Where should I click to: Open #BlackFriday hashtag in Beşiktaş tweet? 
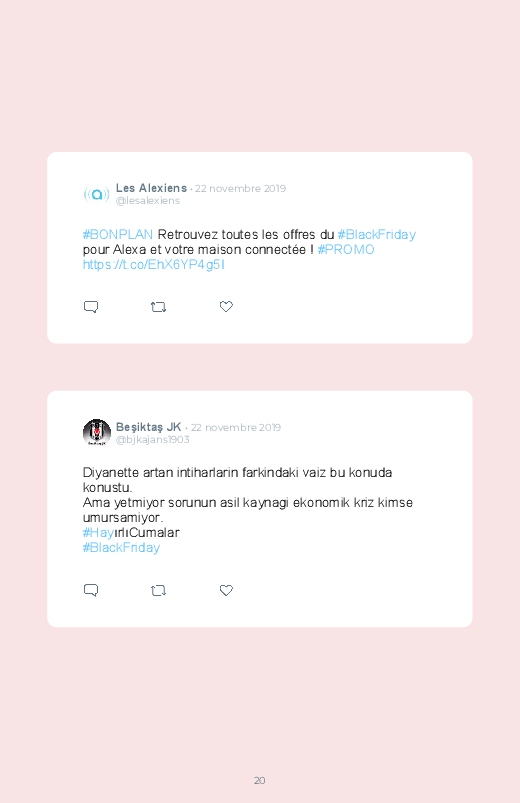coord(121,547)
